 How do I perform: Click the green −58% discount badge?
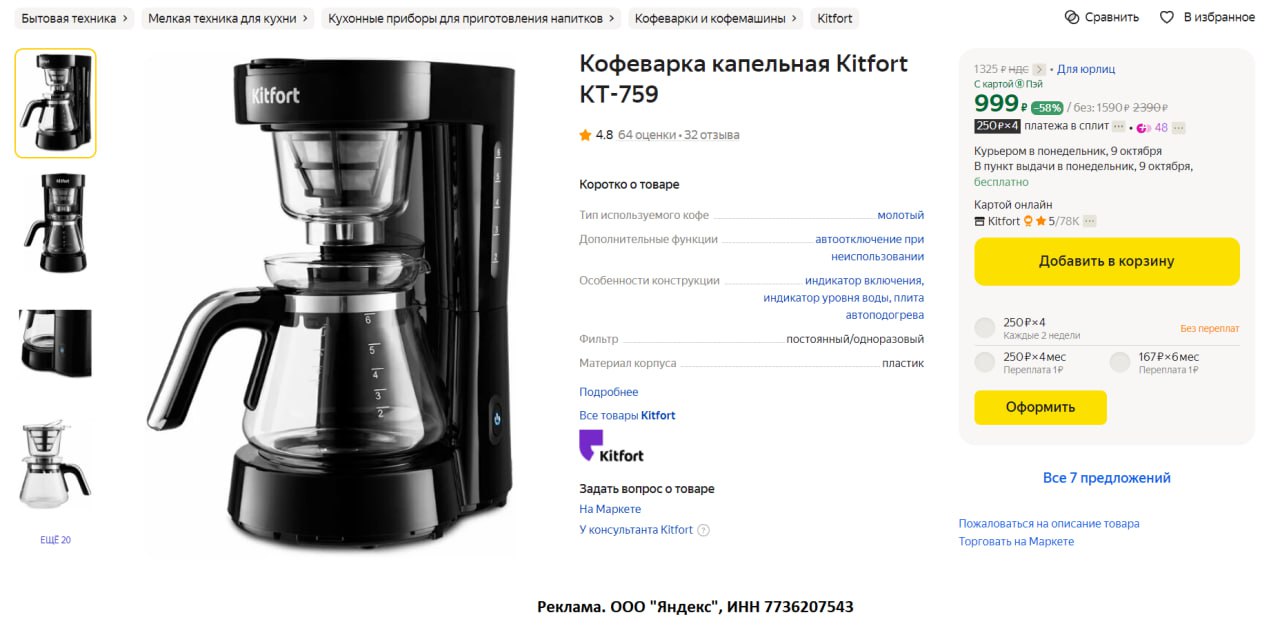[1047, 107]
